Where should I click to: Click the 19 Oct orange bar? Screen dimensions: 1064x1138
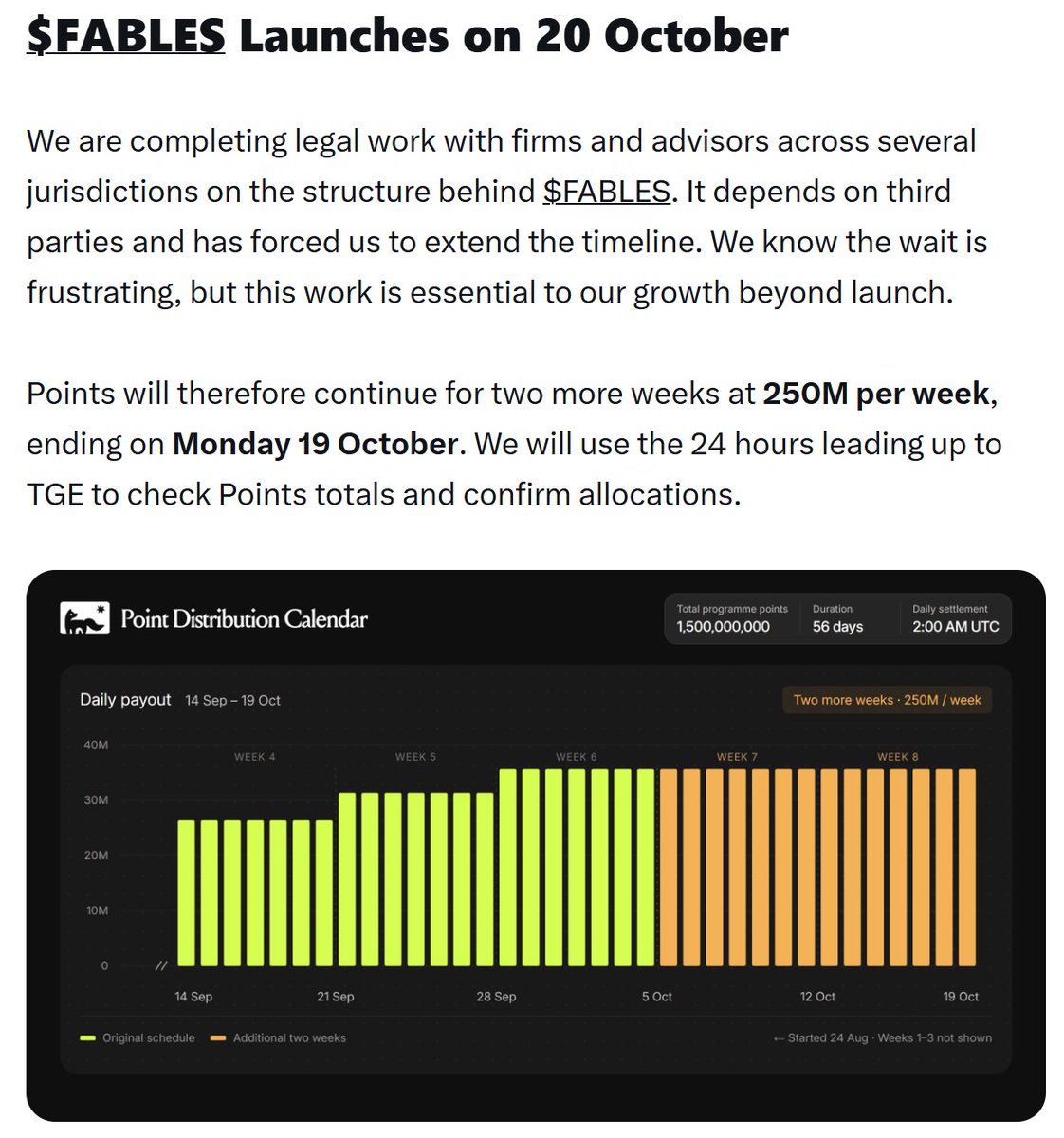(967, 869)
